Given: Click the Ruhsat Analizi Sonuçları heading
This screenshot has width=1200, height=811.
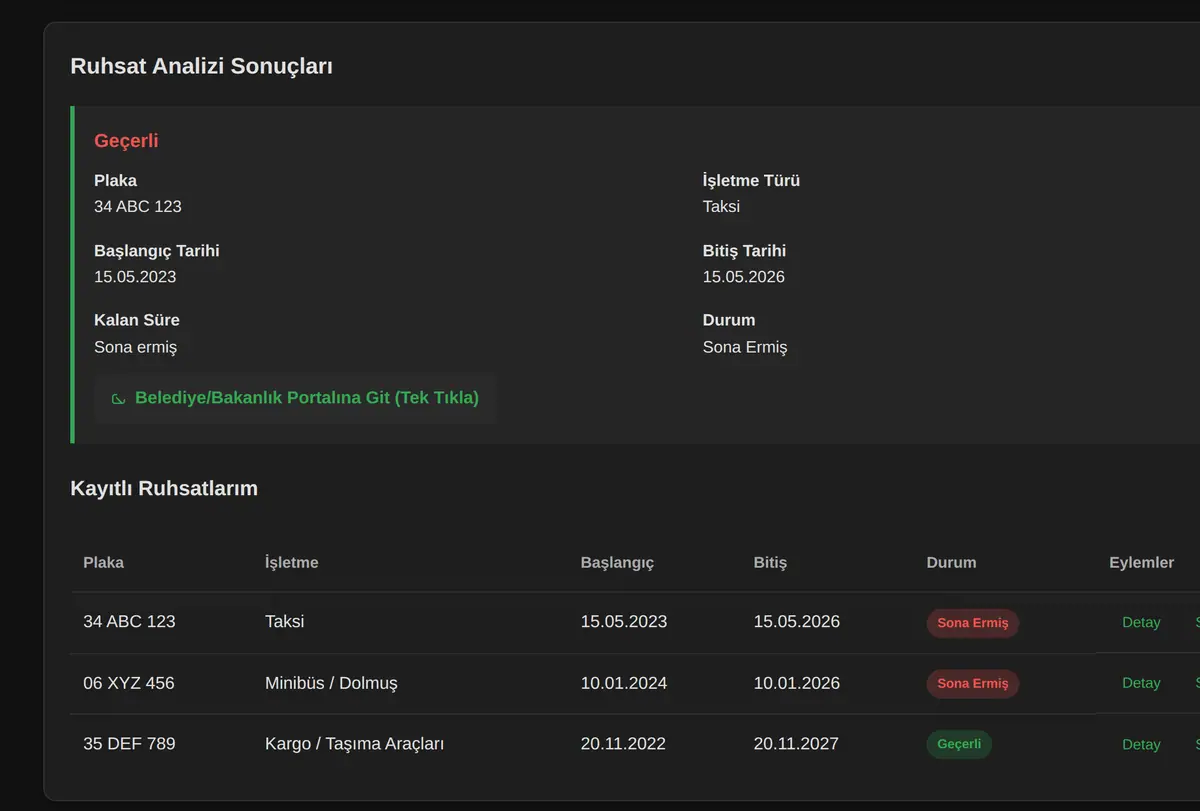Looking at the screenshot, I should (x=202, y=66).
